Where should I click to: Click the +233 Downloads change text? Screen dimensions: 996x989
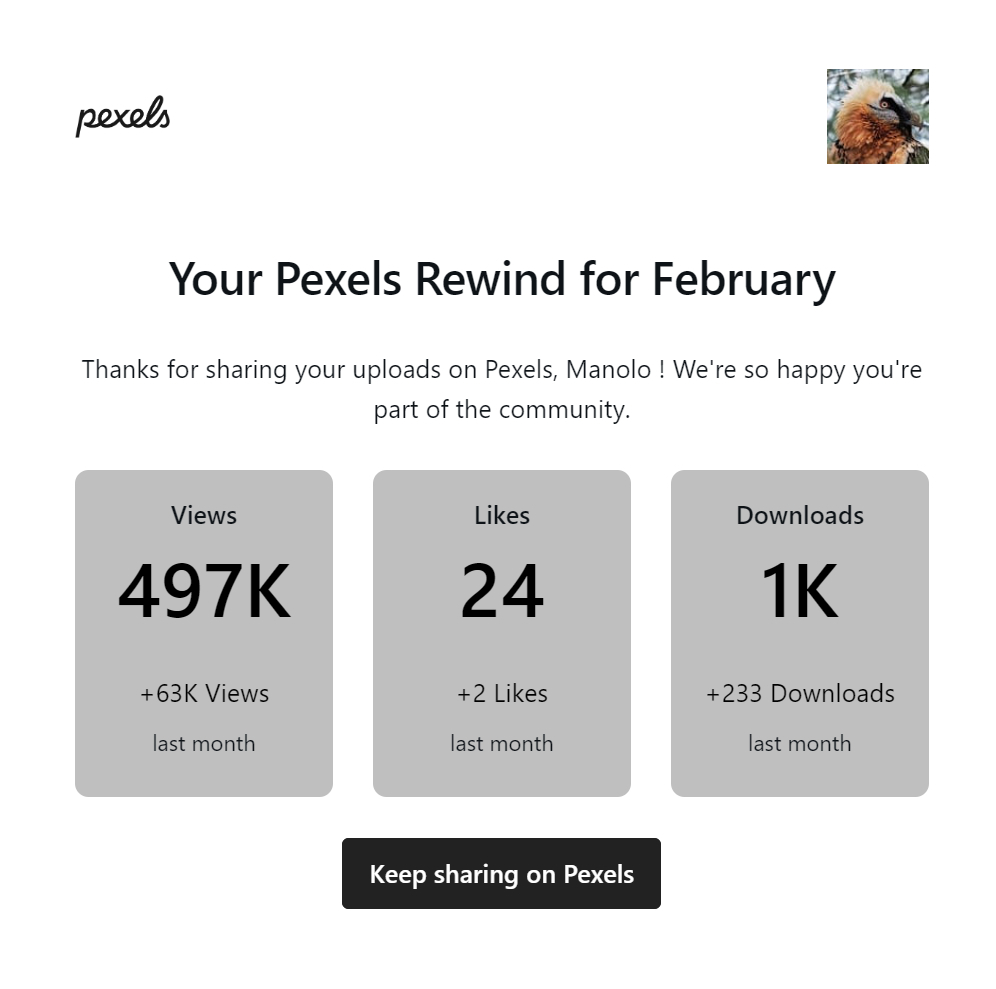(x=800, y=693)
